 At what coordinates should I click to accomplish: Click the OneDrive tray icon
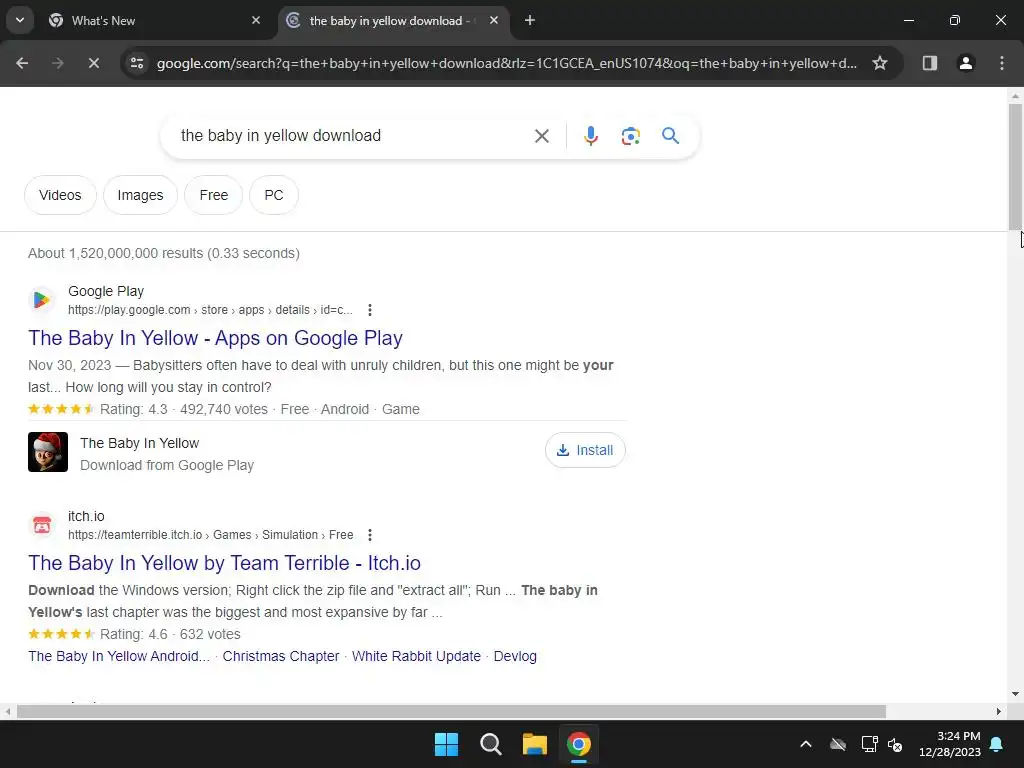point(838,744)
